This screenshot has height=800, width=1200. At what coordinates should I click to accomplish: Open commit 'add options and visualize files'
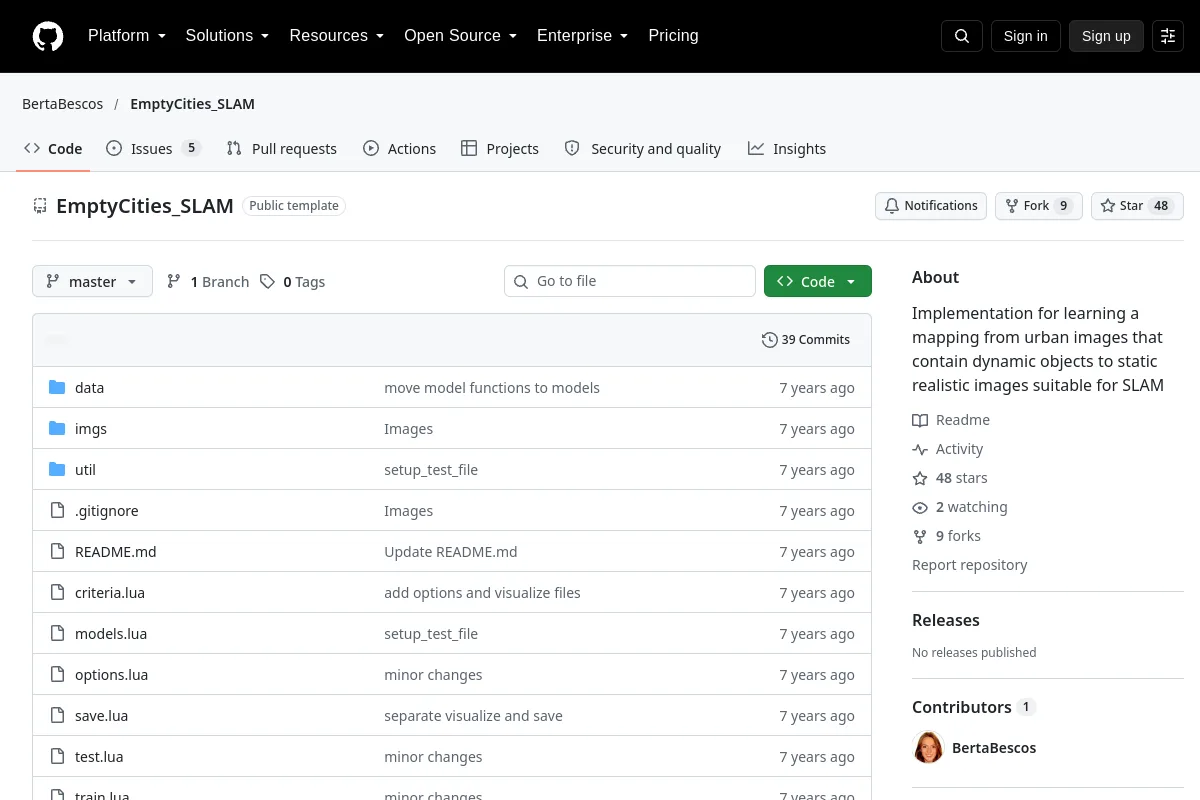click(x=482, y=593)
